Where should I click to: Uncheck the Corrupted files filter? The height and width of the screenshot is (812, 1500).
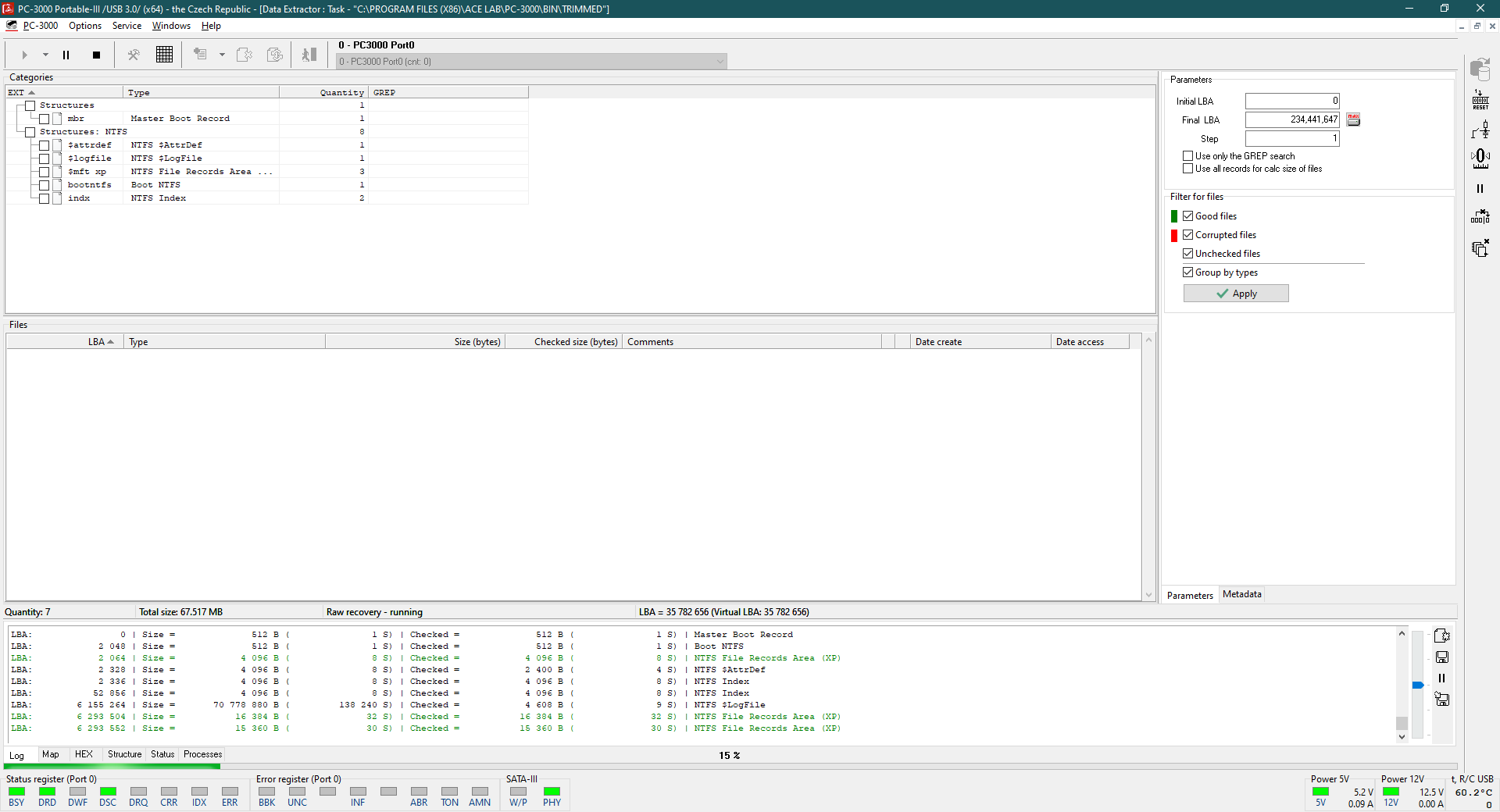pyautogui.click(x=1187, y=235)
